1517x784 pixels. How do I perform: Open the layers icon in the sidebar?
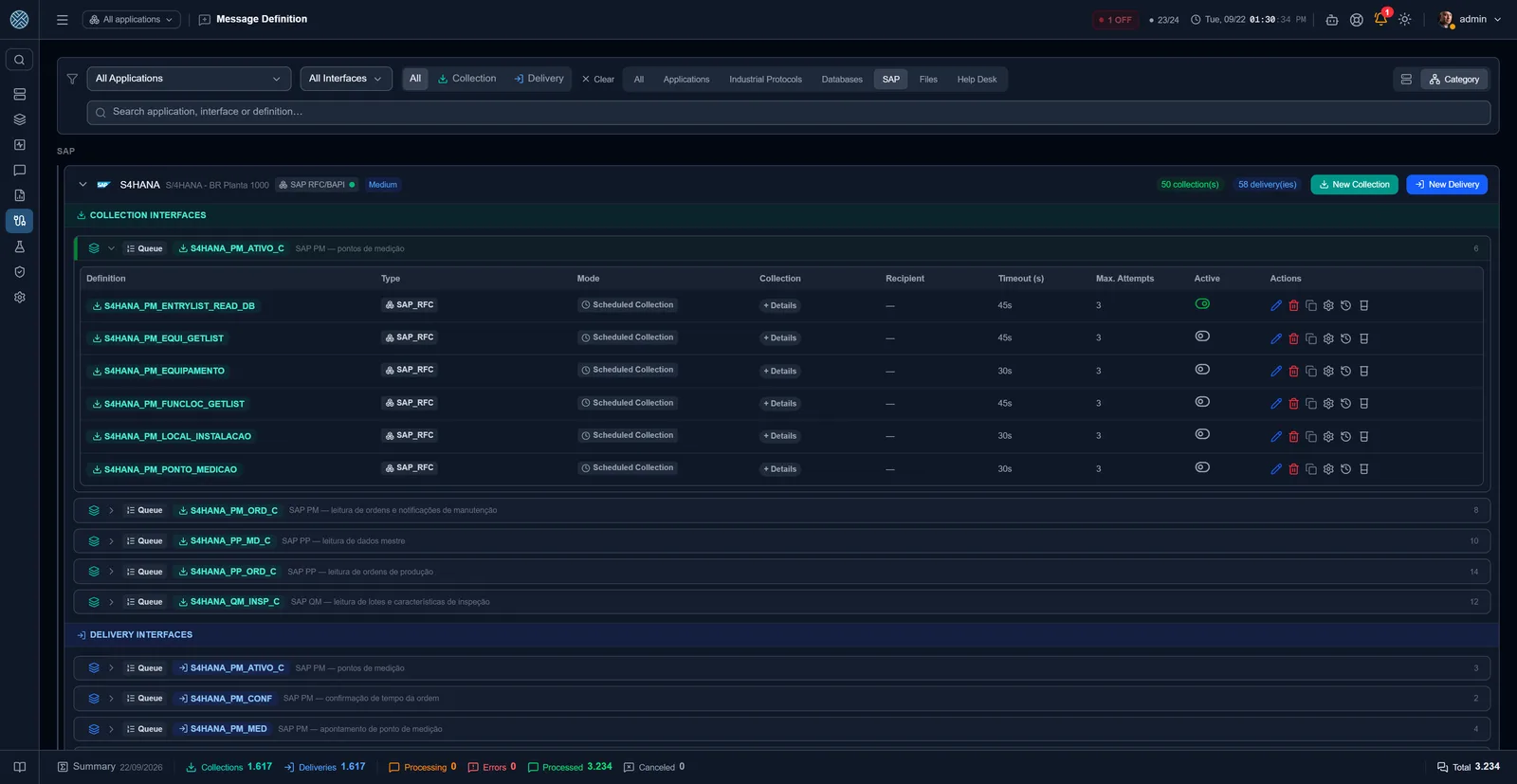19,119
